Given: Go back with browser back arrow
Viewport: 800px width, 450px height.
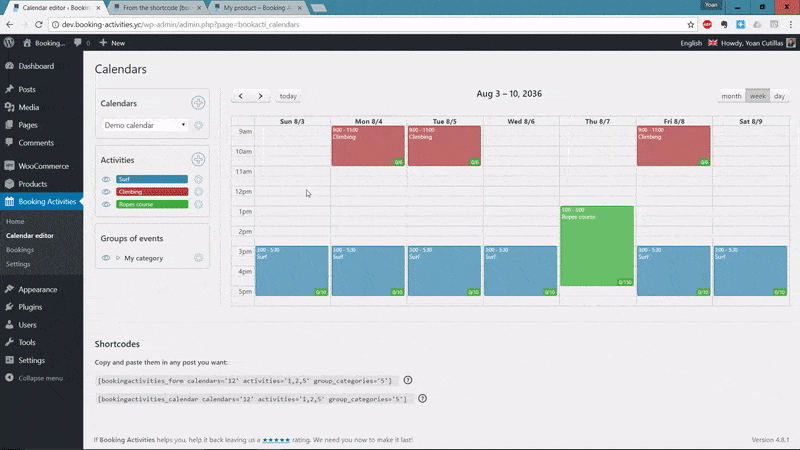Looking at the screenshot, I should pyautogui.click(x=10, y=24).
